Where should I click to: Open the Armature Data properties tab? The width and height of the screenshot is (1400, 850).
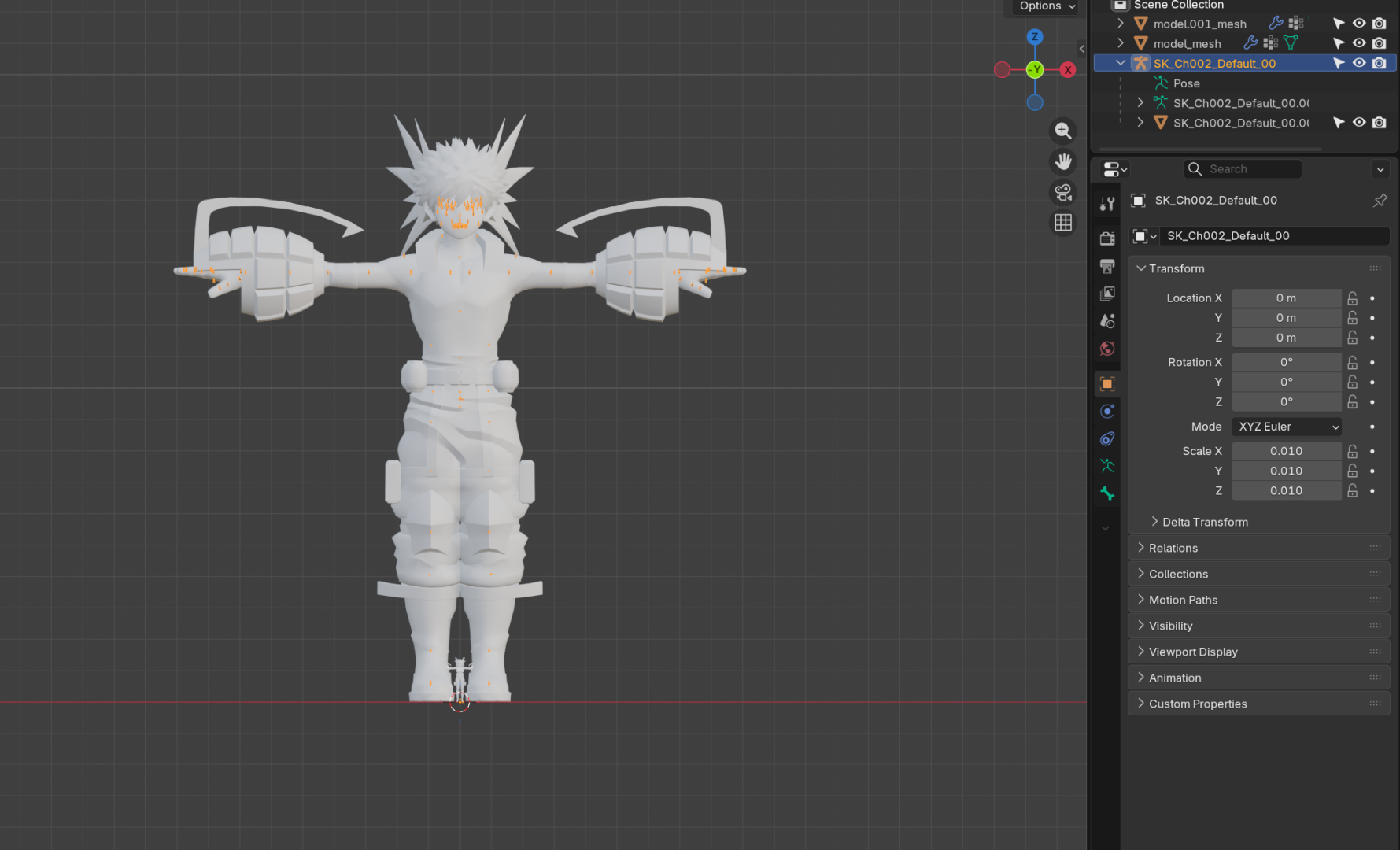point(1107,467)
